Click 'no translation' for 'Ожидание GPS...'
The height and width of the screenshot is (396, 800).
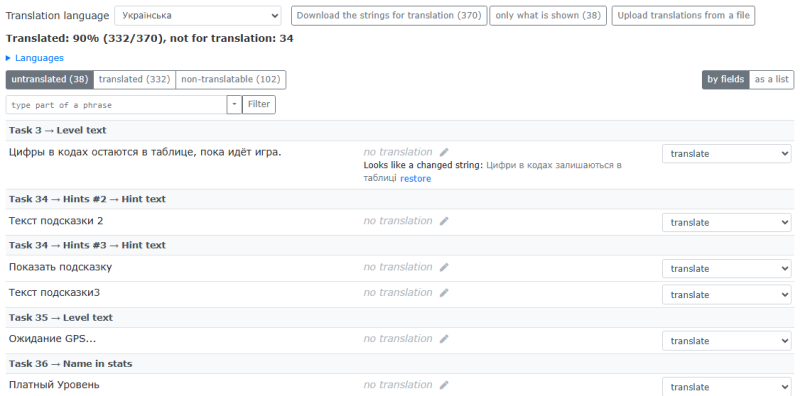point(397,339)
